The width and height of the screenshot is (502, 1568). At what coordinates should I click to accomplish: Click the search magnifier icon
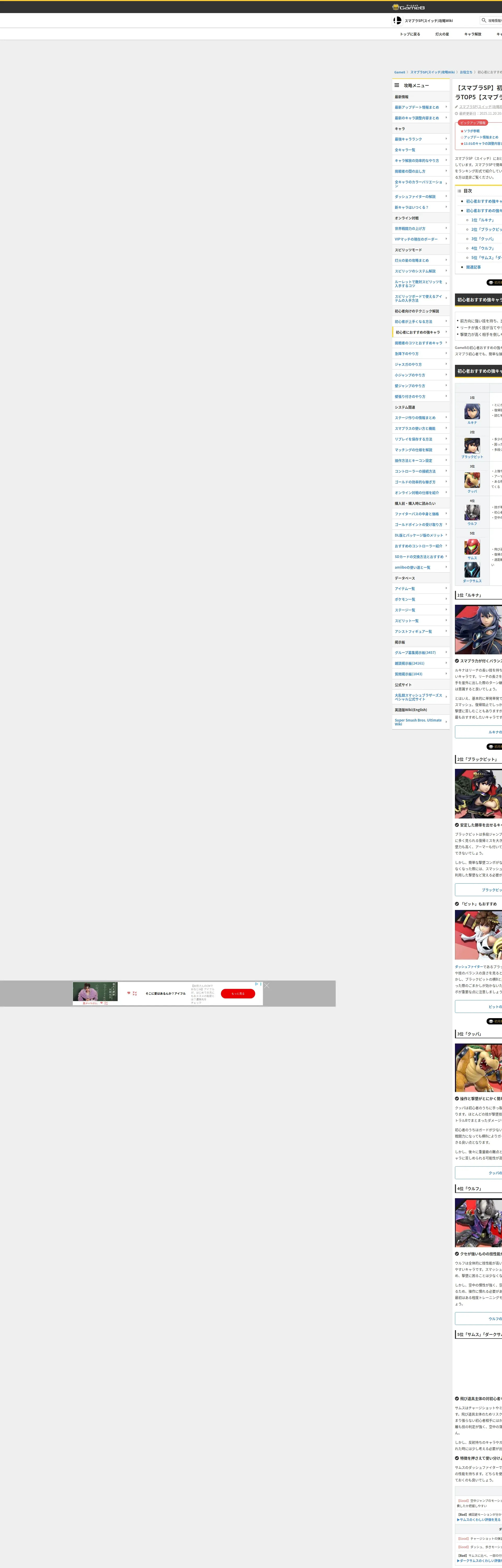click(x=484, y=20)
